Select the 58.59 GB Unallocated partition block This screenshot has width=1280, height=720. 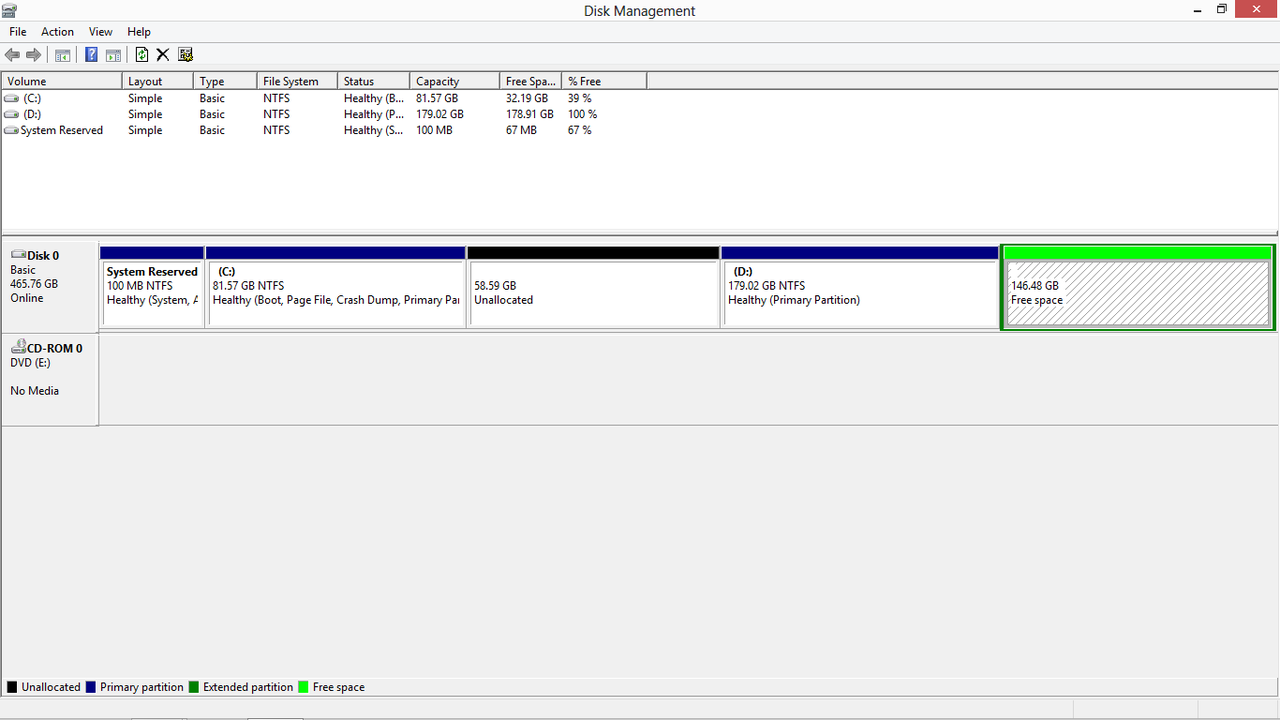click(593, 293)
